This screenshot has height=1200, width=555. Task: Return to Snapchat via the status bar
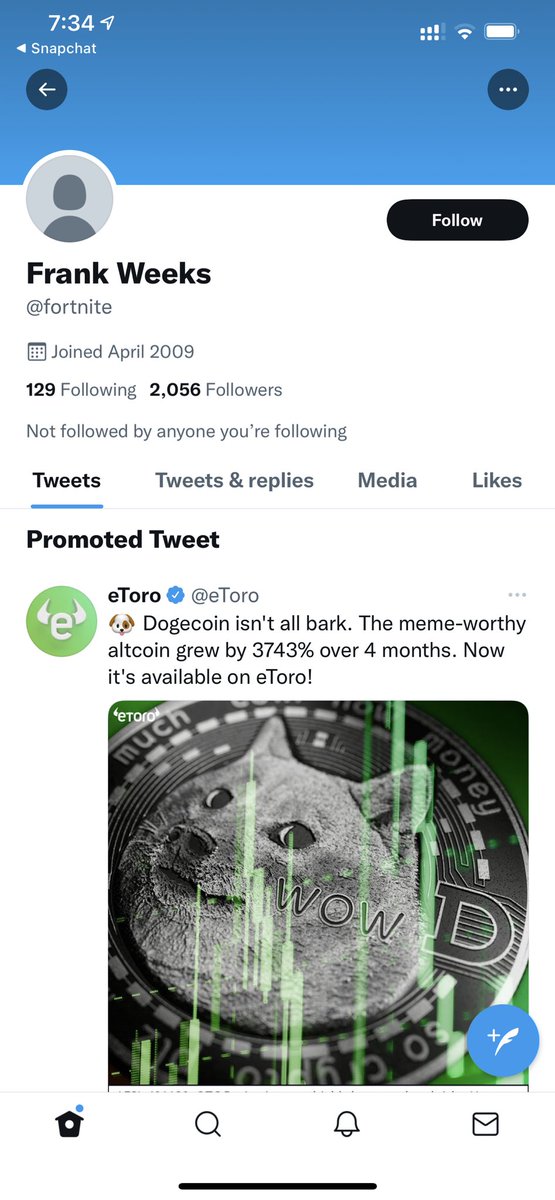[57, 48]
